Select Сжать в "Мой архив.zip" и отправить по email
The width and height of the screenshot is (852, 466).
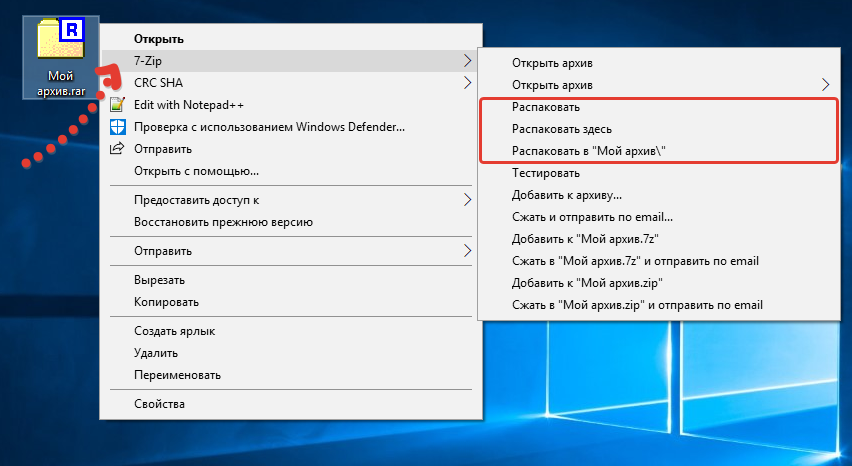659,305
